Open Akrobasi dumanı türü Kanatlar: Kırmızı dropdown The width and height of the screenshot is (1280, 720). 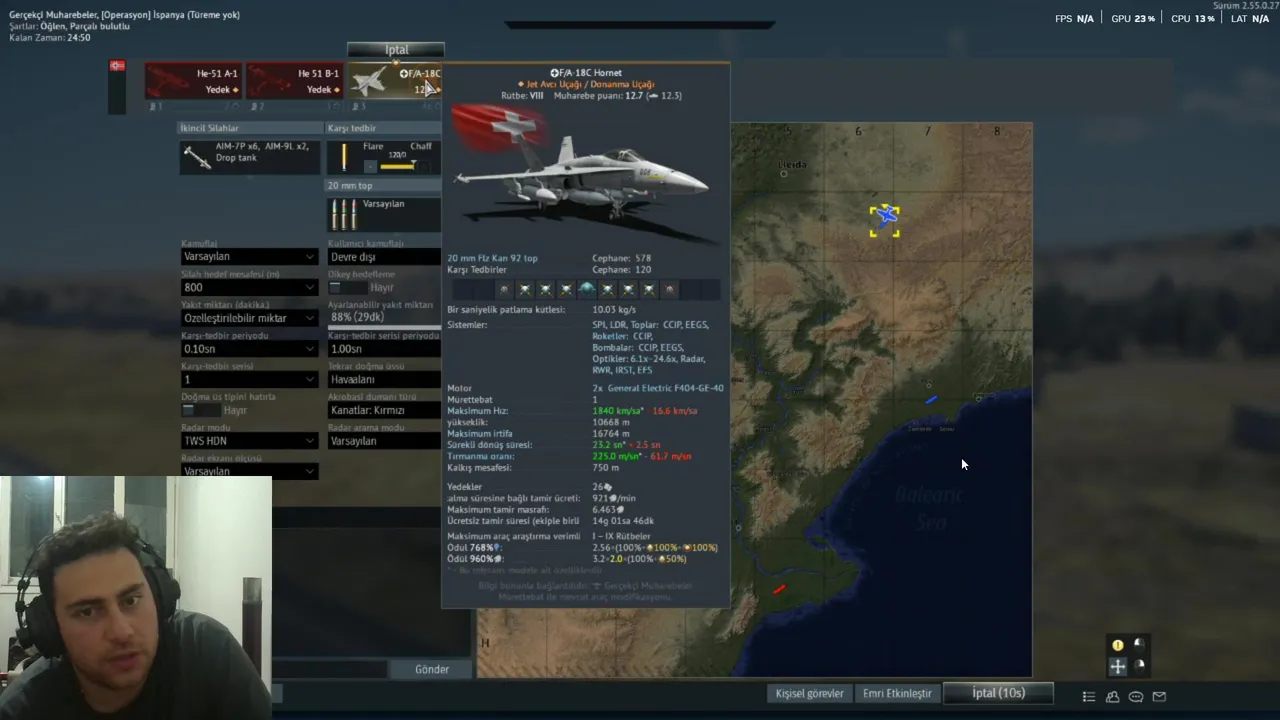pyautogui.click(x=384, y=411)
